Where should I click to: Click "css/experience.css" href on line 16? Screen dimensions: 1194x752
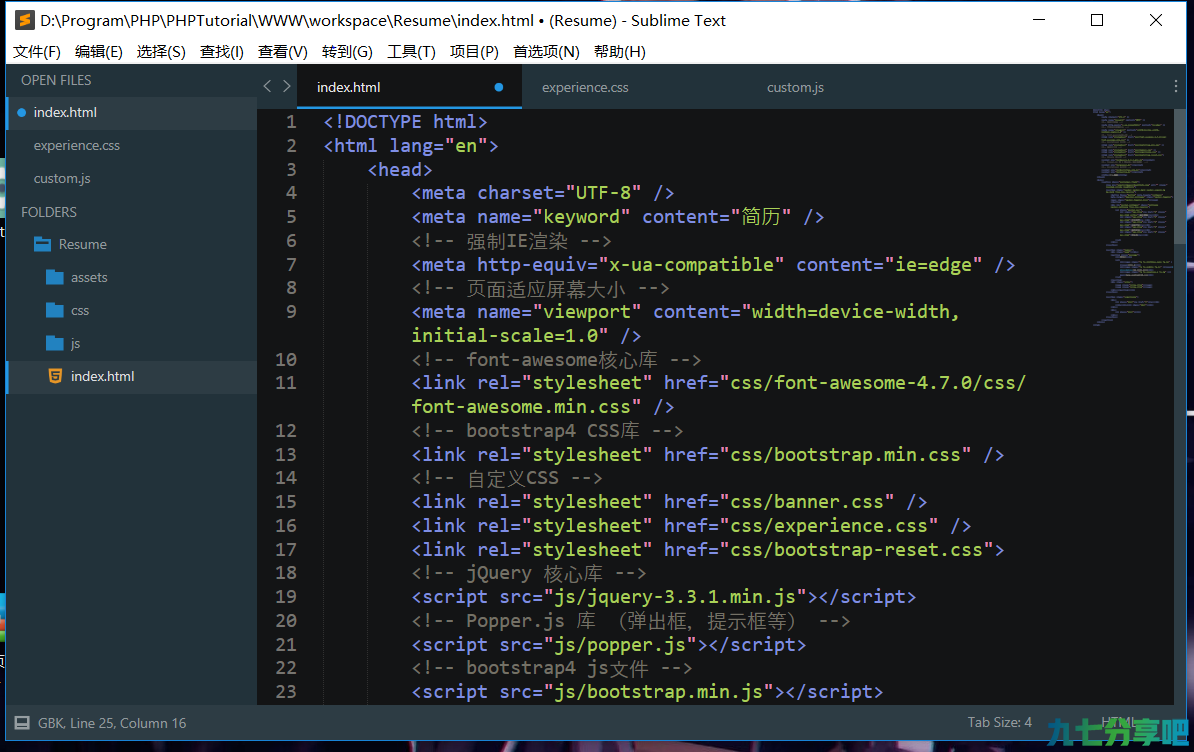tap(828, 526)
